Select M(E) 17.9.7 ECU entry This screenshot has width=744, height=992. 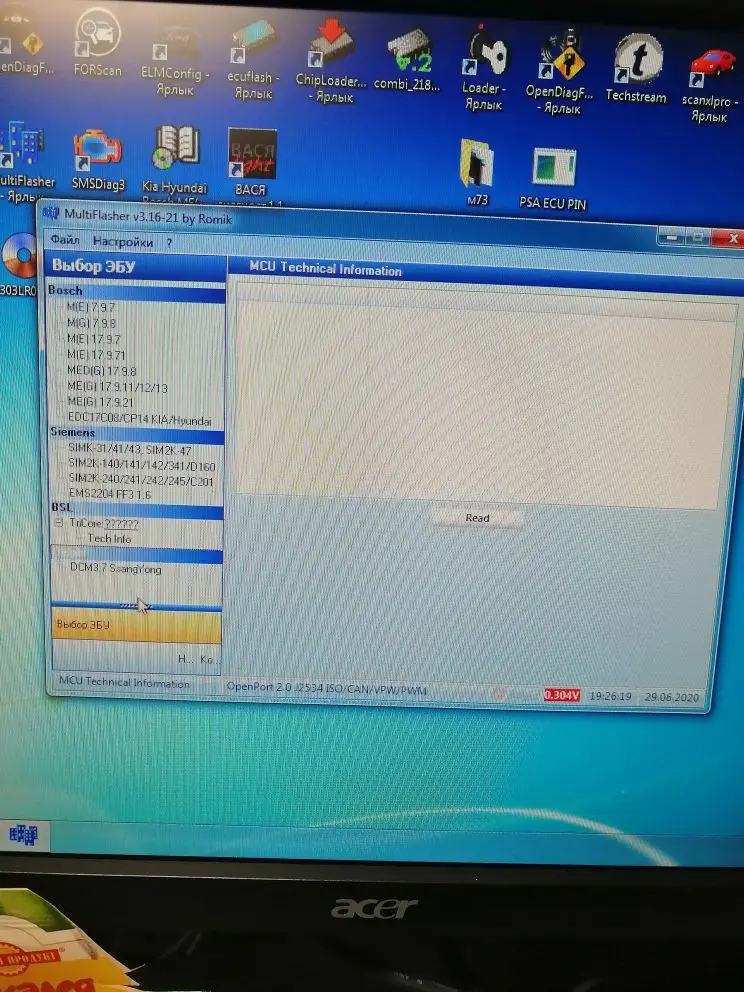click(x=94, y=339)
